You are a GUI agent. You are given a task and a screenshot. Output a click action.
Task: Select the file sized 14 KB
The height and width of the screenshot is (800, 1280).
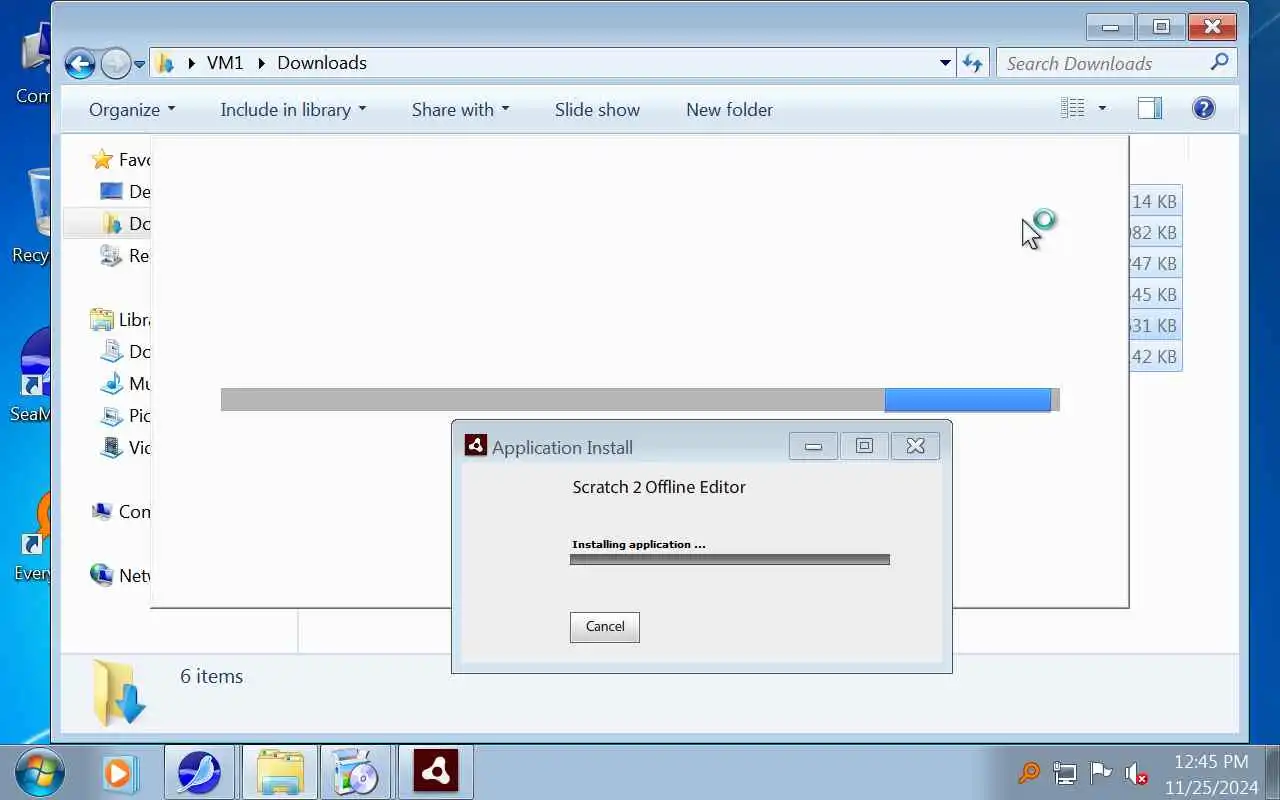[x=1155, y=201]
